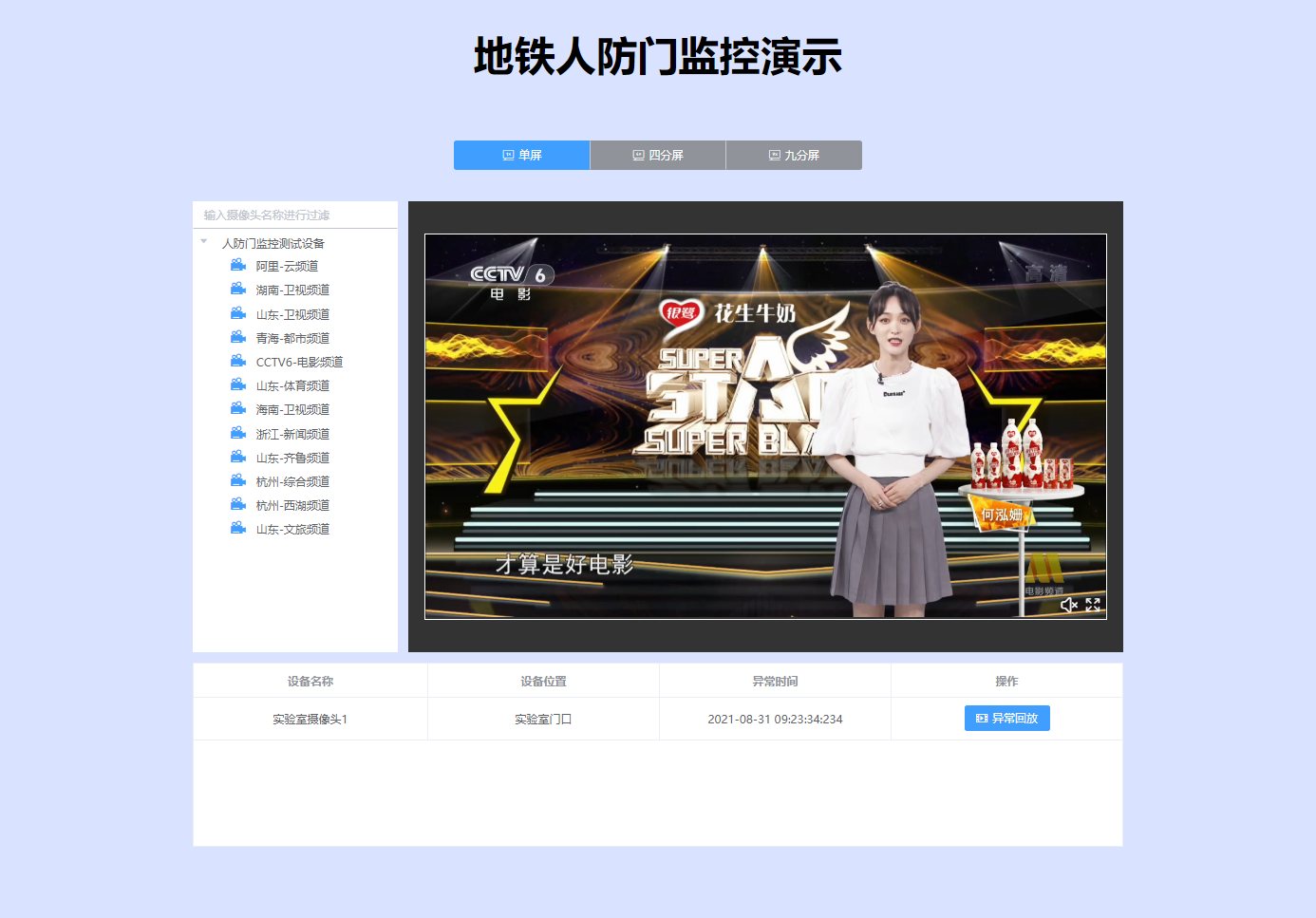Click the 设备位置 column header

pyautogui.click(x=543, y=682)
